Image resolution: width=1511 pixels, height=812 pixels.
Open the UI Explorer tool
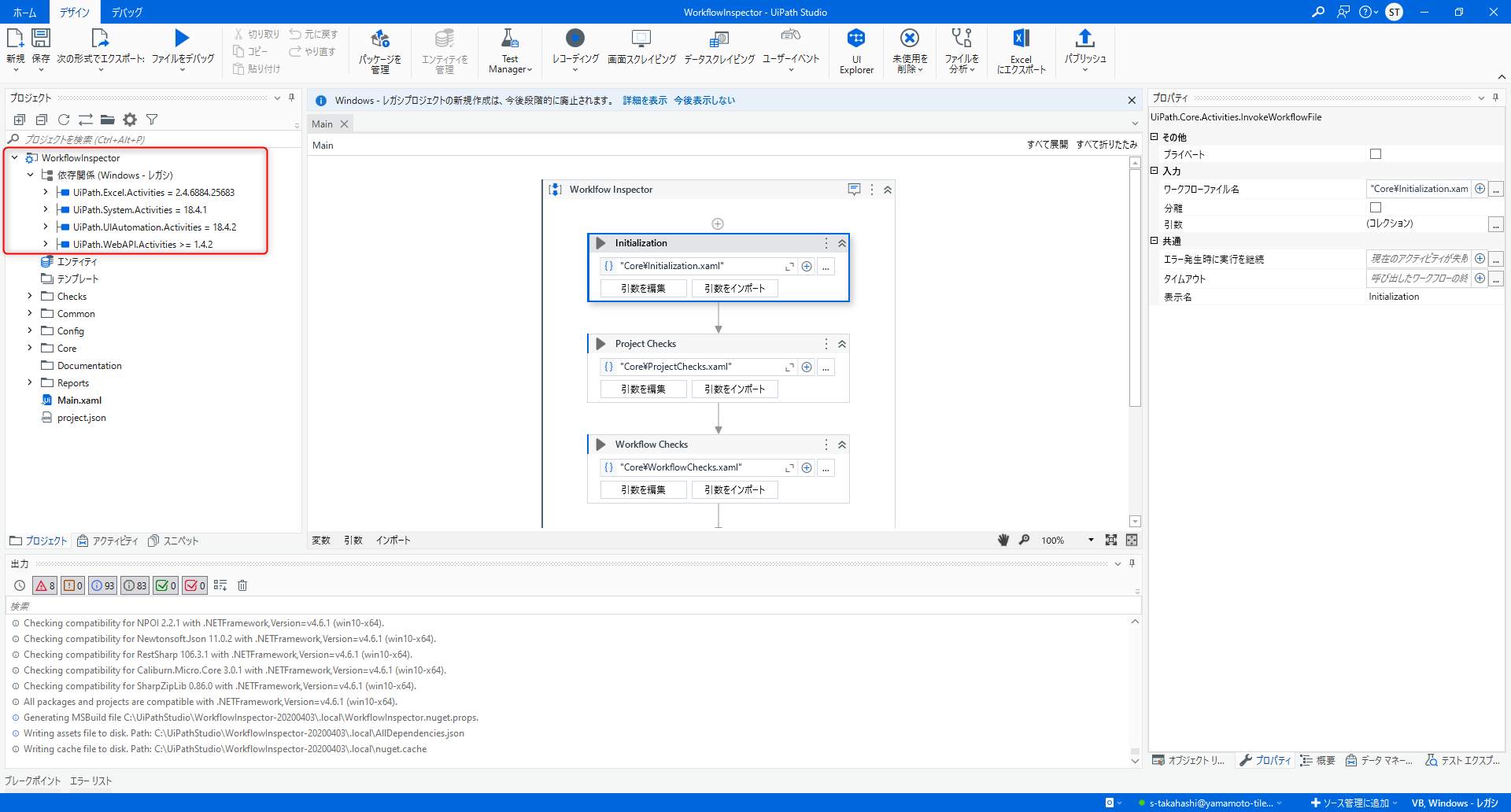[x=856, y=50]
